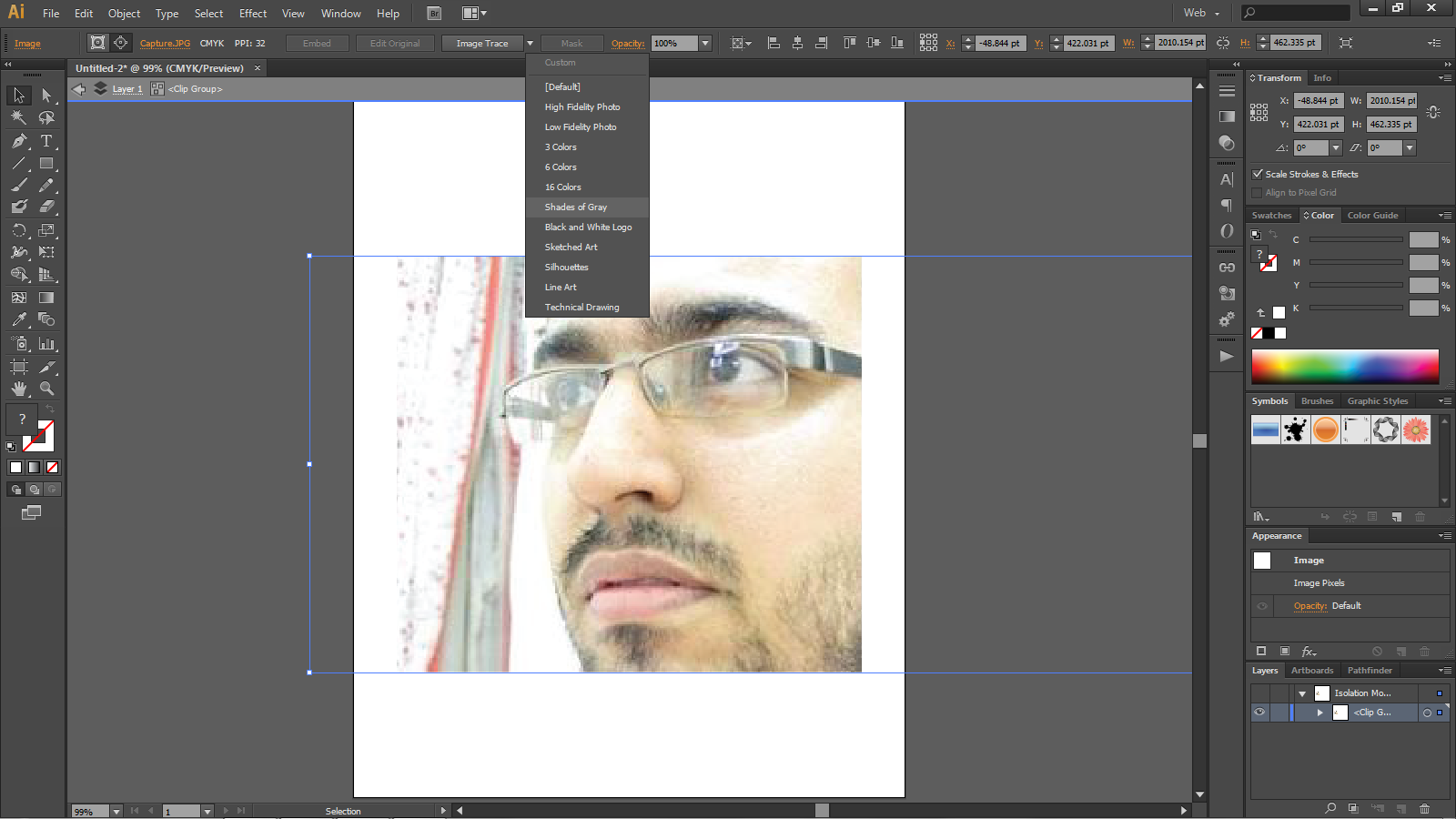The width and height of the screenshot is (1456, 819).
Task: Select the Line Segment tool
Action: click(x=19, y=164)
